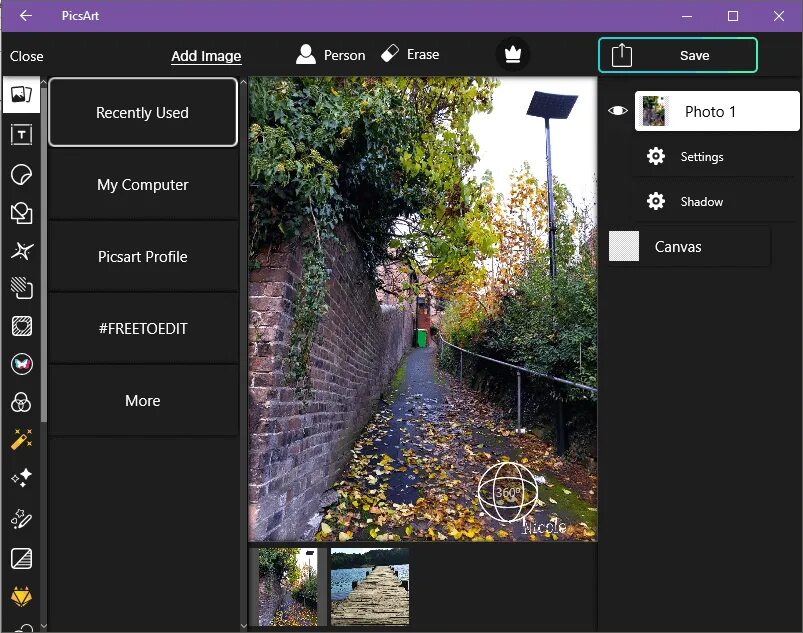
Task: Choose My Computer as image source
Action: [143, 184]
